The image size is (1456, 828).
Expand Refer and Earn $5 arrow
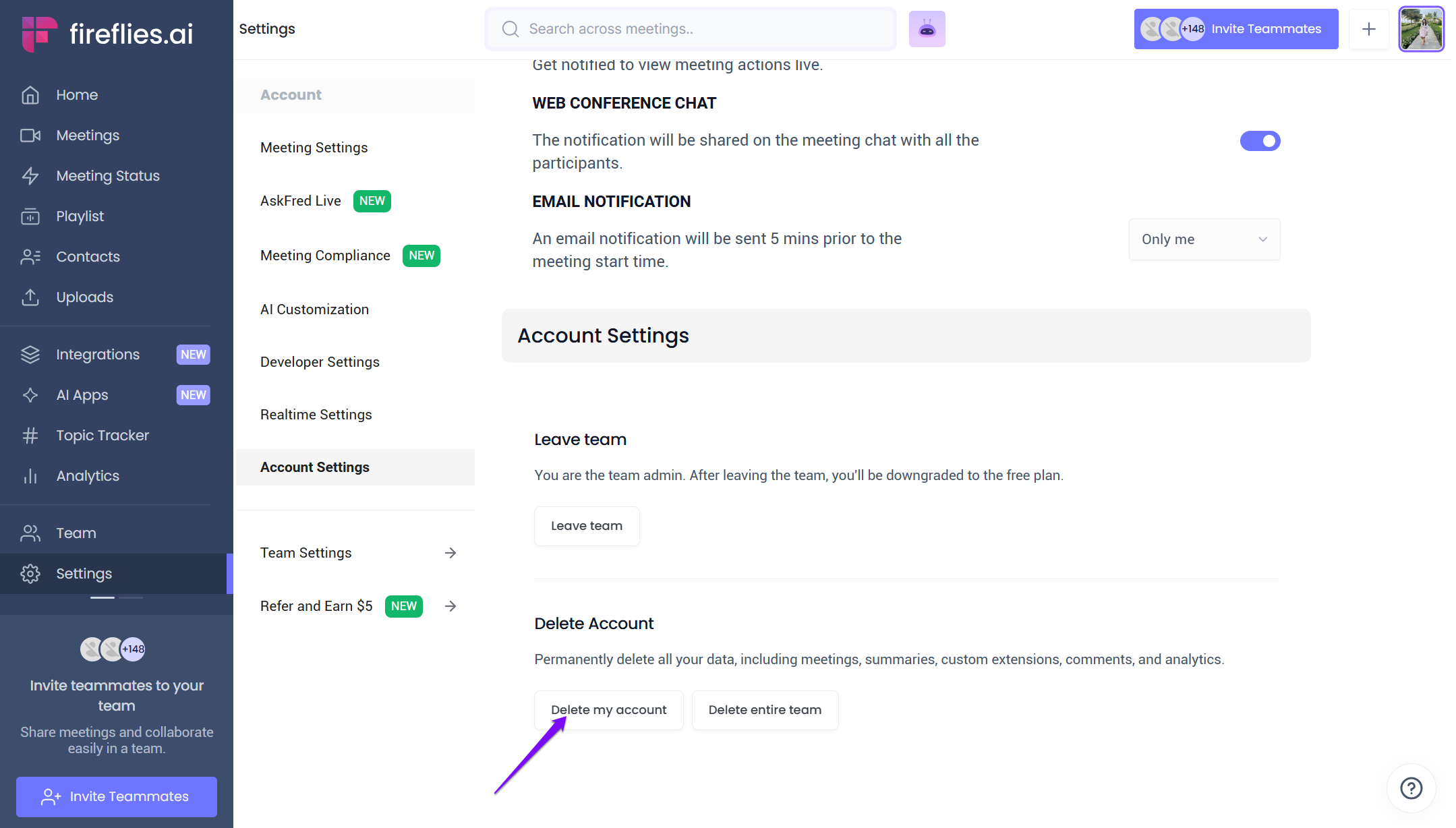coord(450,606)
